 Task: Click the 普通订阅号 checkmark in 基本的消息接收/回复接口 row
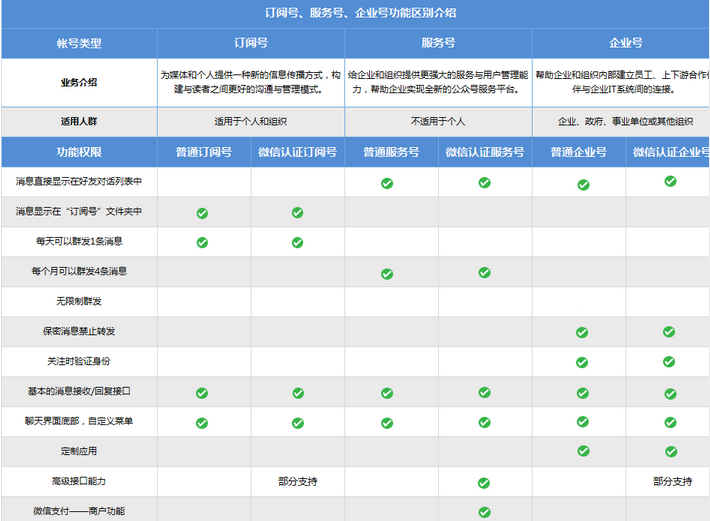[x=202, y=393]
